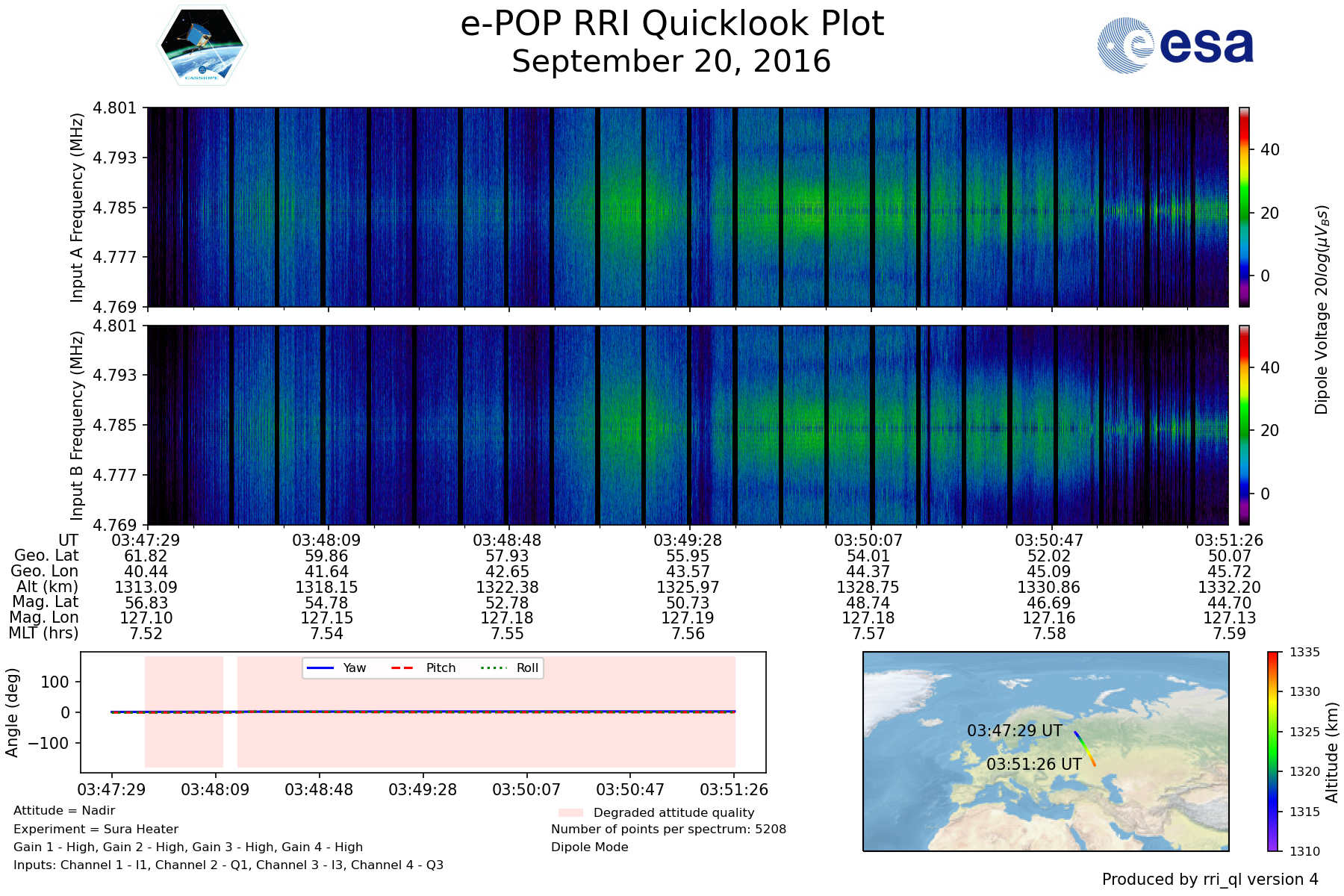
Task: Click the Input A spectrogram colorbar
Action: pos(1244,207)
